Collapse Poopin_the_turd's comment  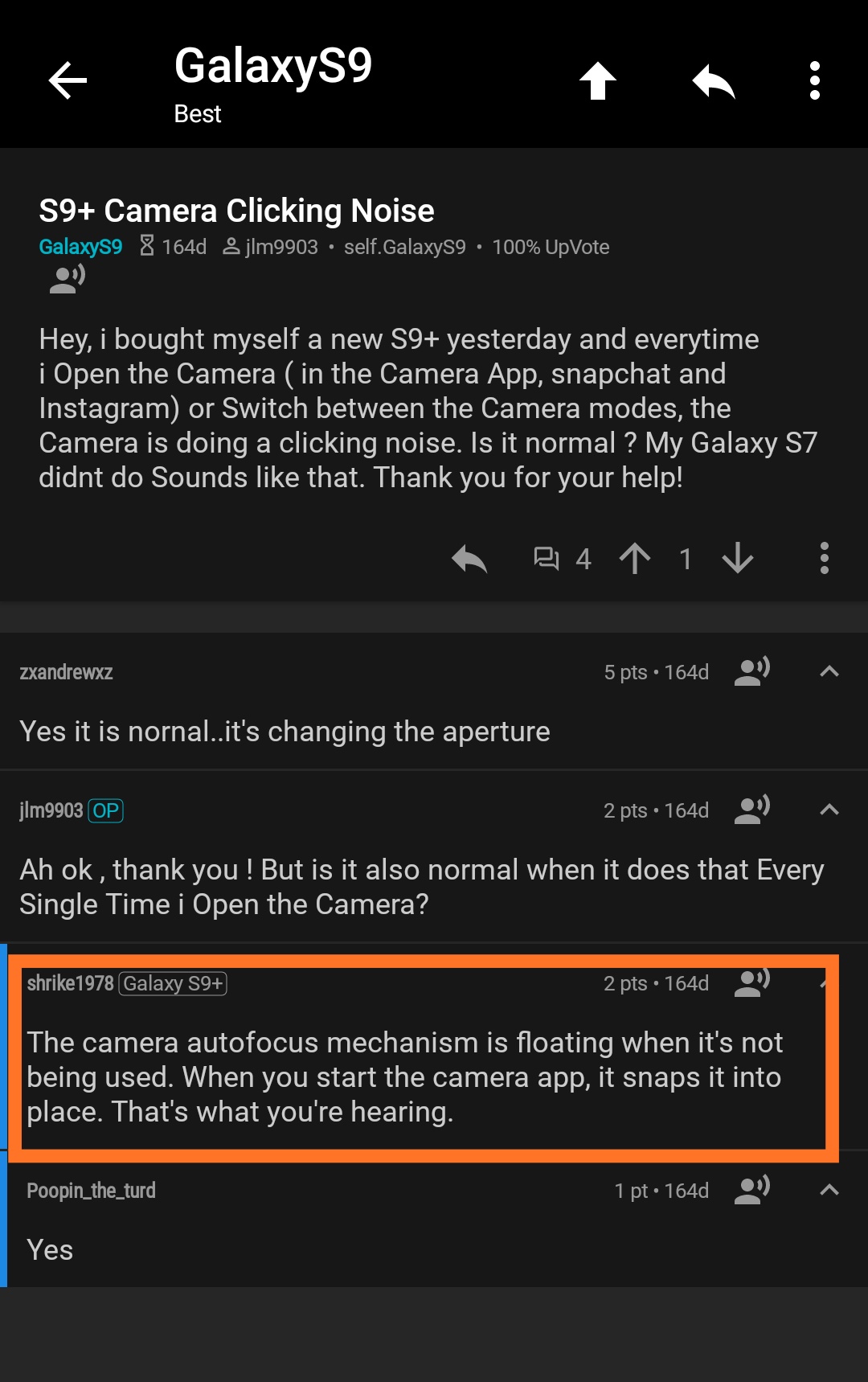point(830,1190)
